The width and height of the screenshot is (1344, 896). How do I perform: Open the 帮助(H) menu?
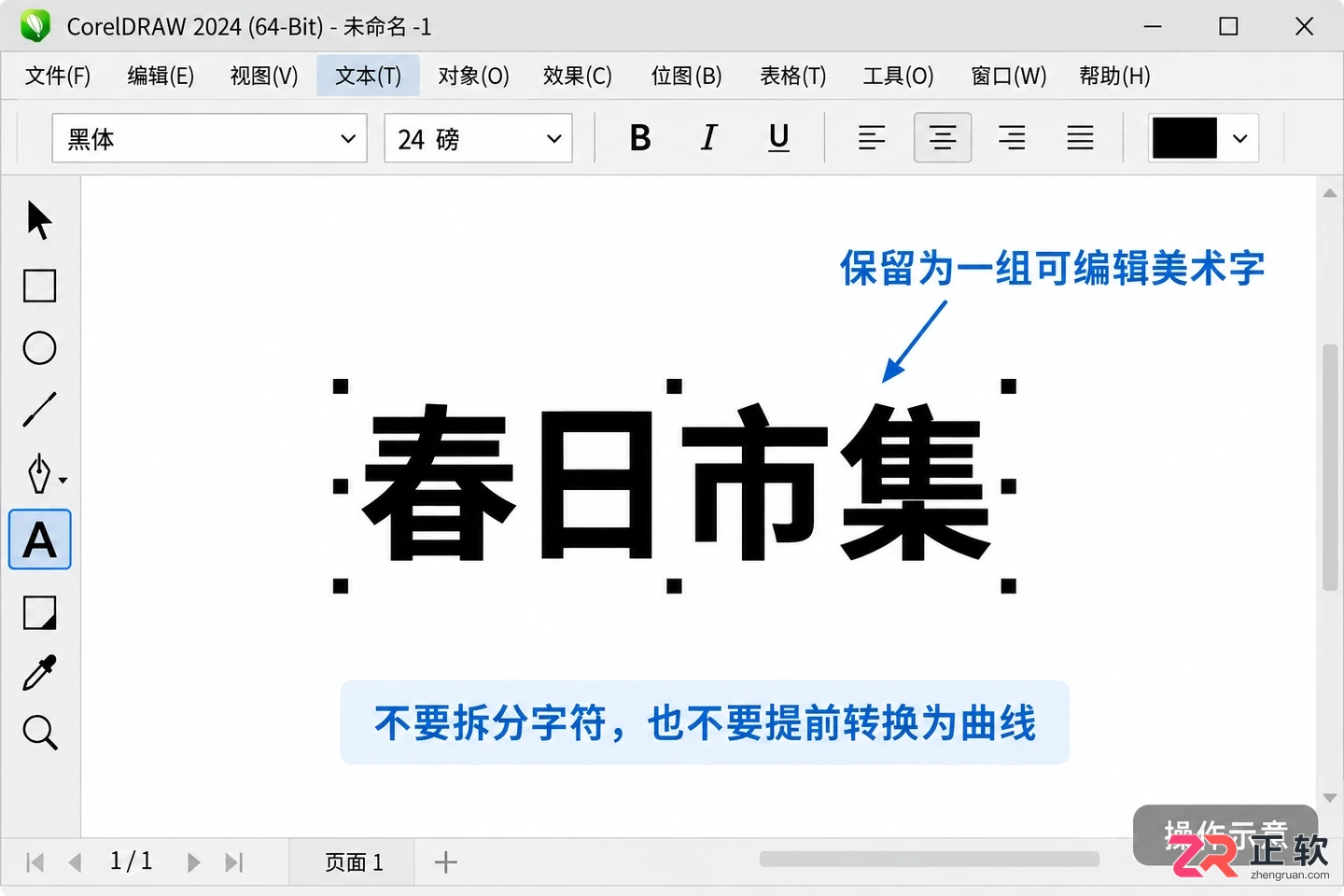pos(1114,76)
